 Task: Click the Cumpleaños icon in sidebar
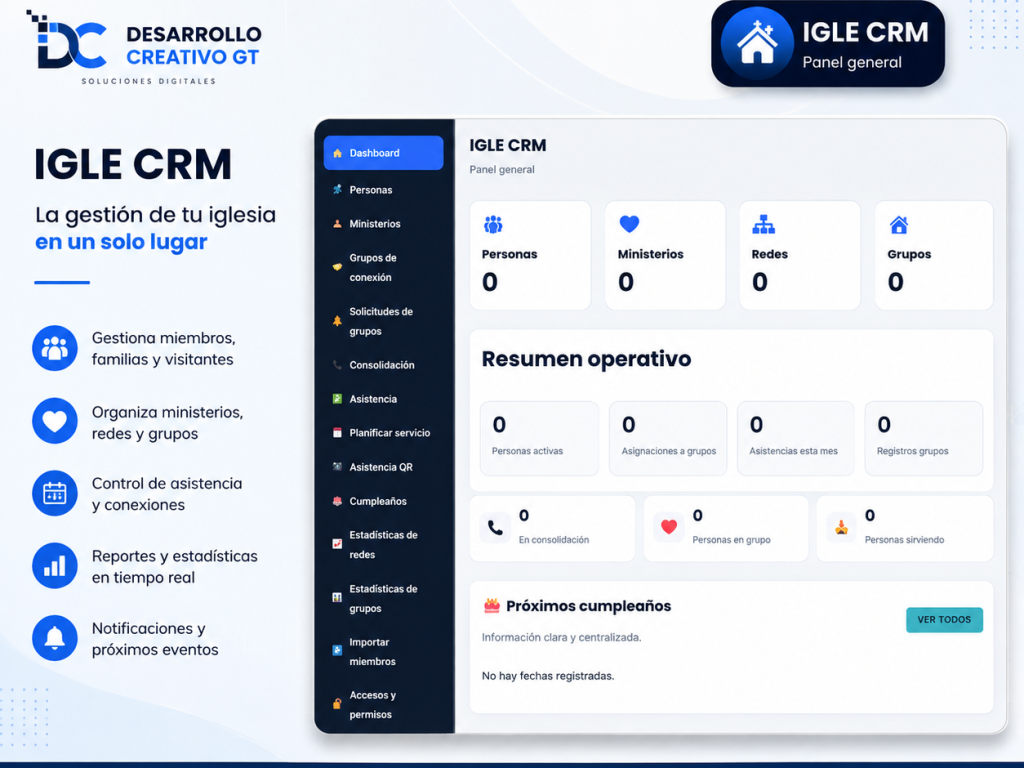click(337, 501)
